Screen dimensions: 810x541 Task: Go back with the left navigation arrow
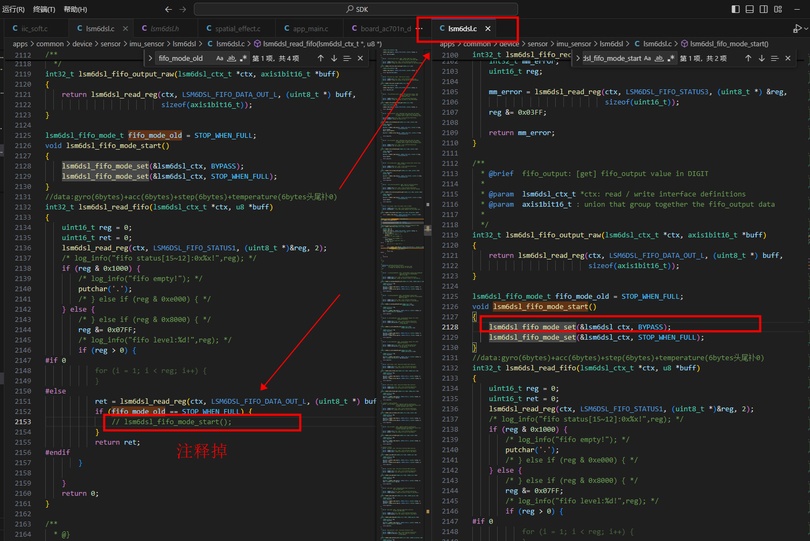168,9
